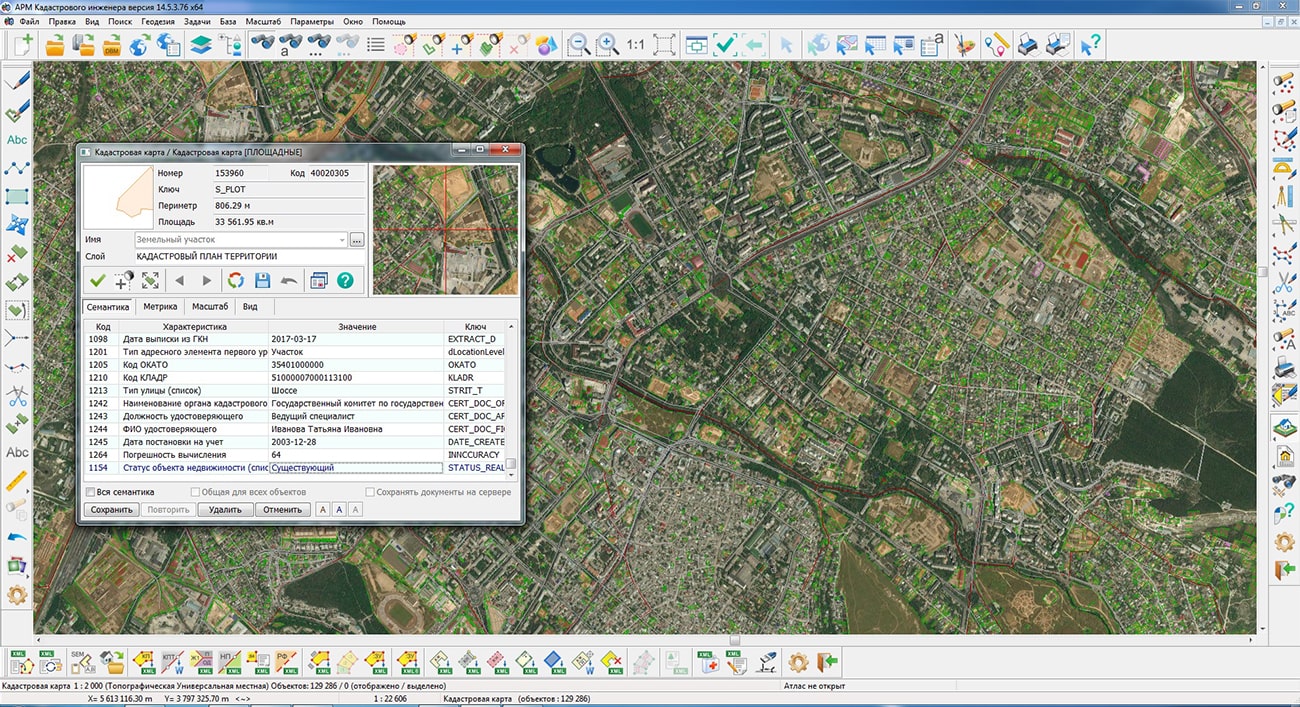The width and height of the screenshot is (1300, 707).
Task: Expand the 'Имя' dropdown list
Action: [x=342, y=240]
